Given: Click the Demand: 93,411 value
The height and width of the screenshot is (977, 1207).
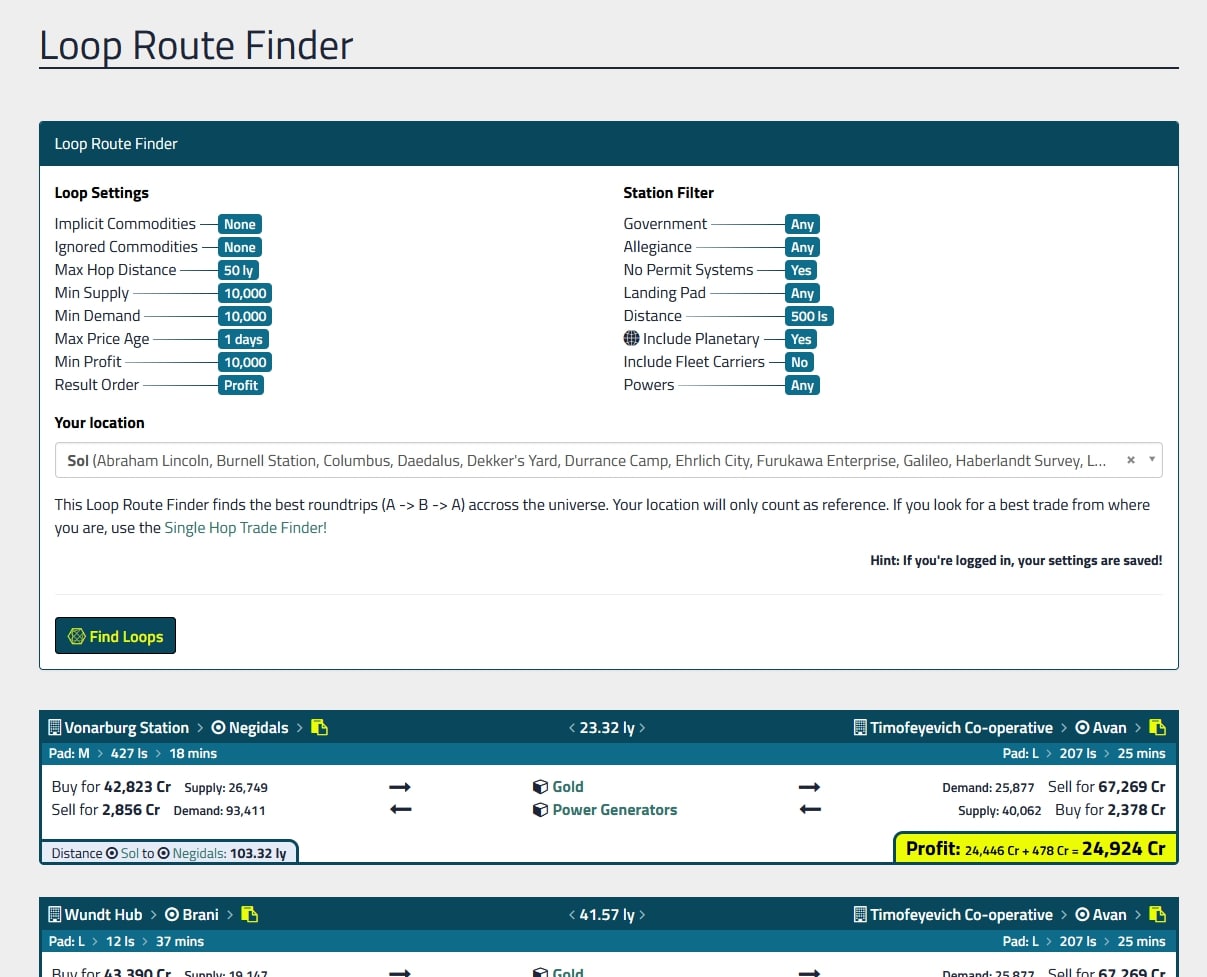Looking at the screenshot, I should coord(219,811).
